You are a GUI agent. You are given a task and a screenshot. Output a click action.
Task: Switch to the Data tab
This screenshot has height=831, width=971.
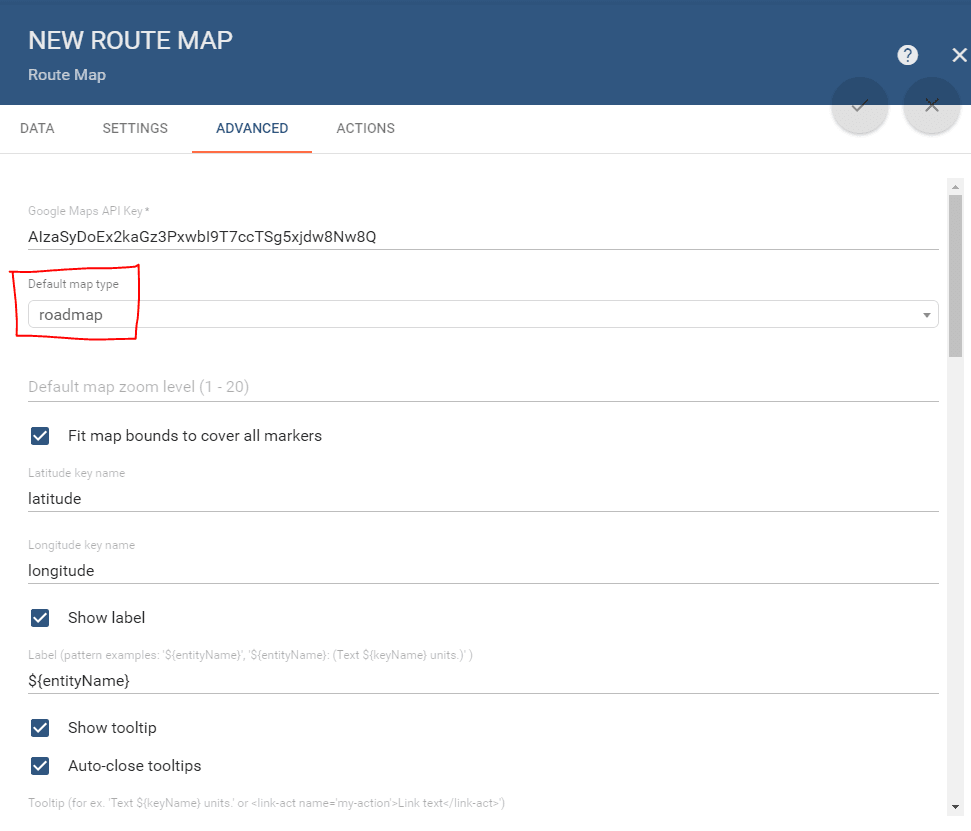(37, 129)
